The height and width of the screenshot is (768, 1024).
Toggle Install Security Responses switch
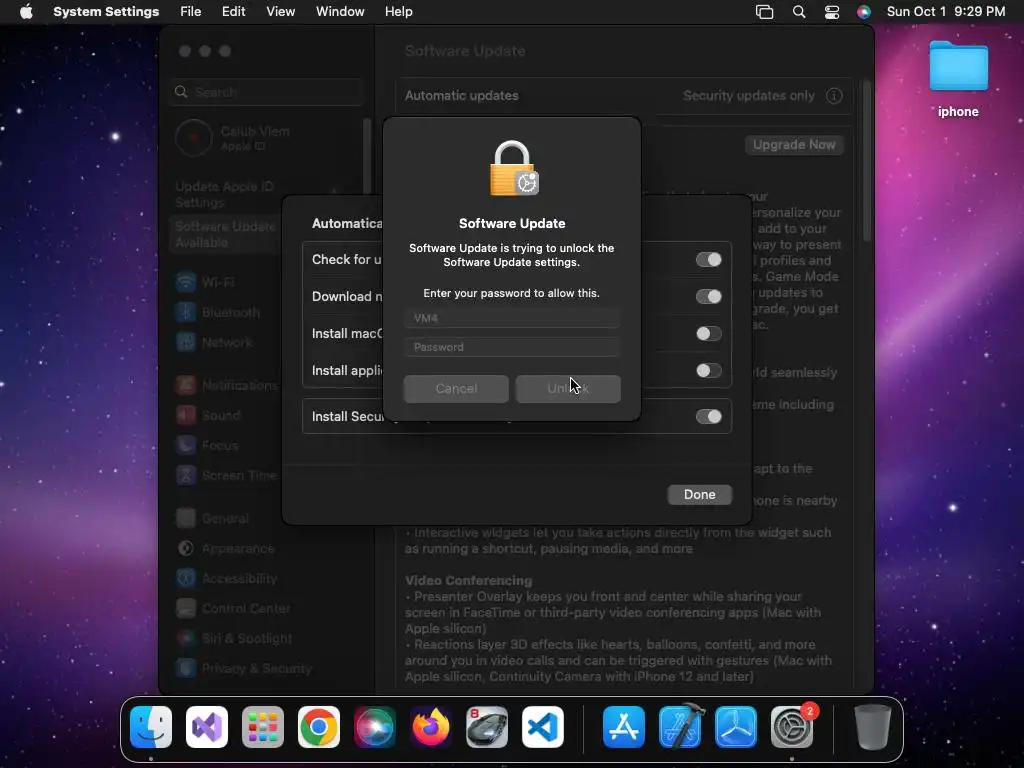point(709,417)
